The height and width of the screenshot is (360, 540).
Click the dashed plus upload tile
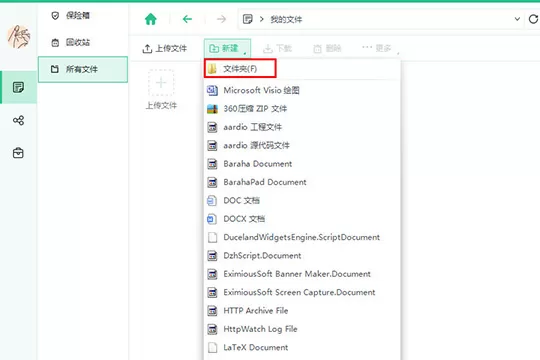point(161,83)
